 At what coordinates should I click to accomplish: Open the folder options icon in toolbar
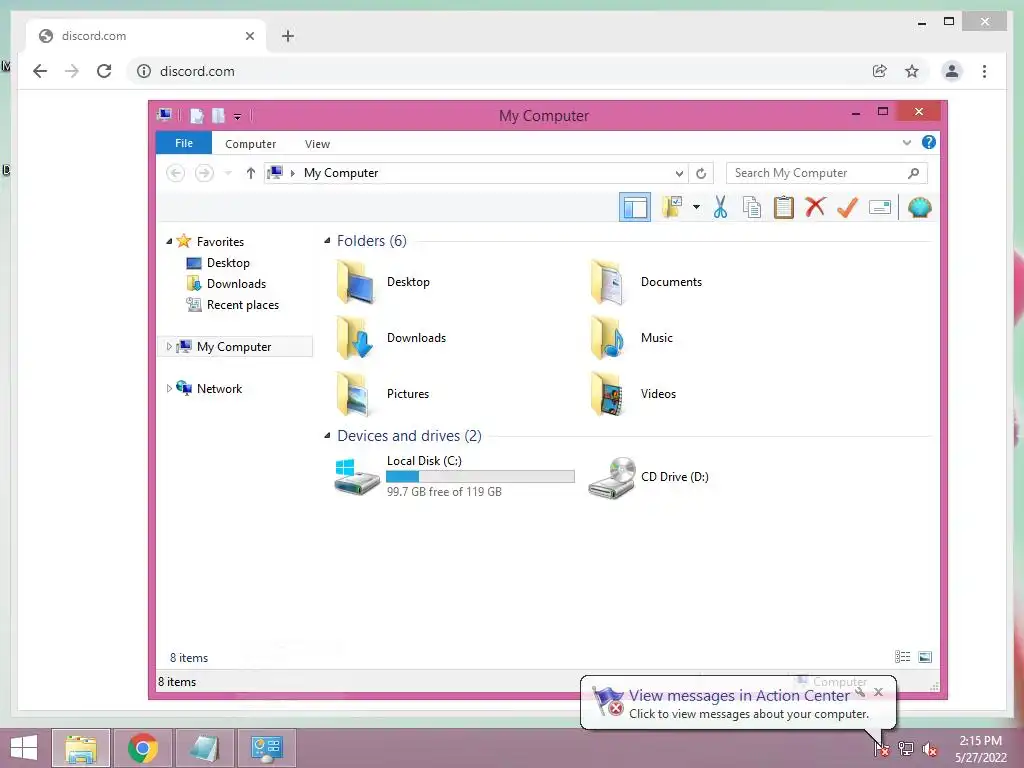(x=672, y=208)
